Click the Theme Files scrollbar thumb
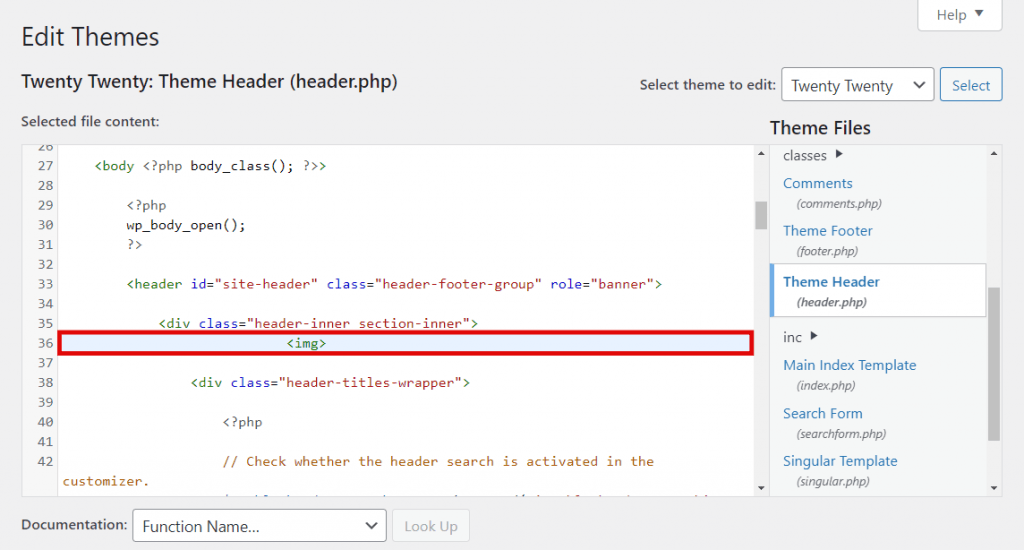This screenshot has width=1024, height=550. tap(994, 364)
